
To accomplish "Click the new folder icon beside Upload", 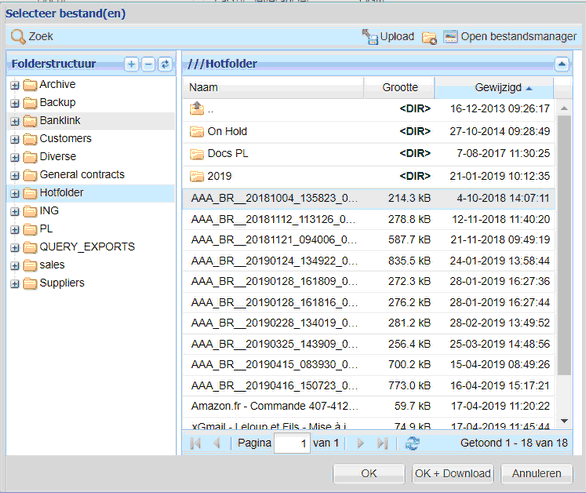I will click(429, 38).
